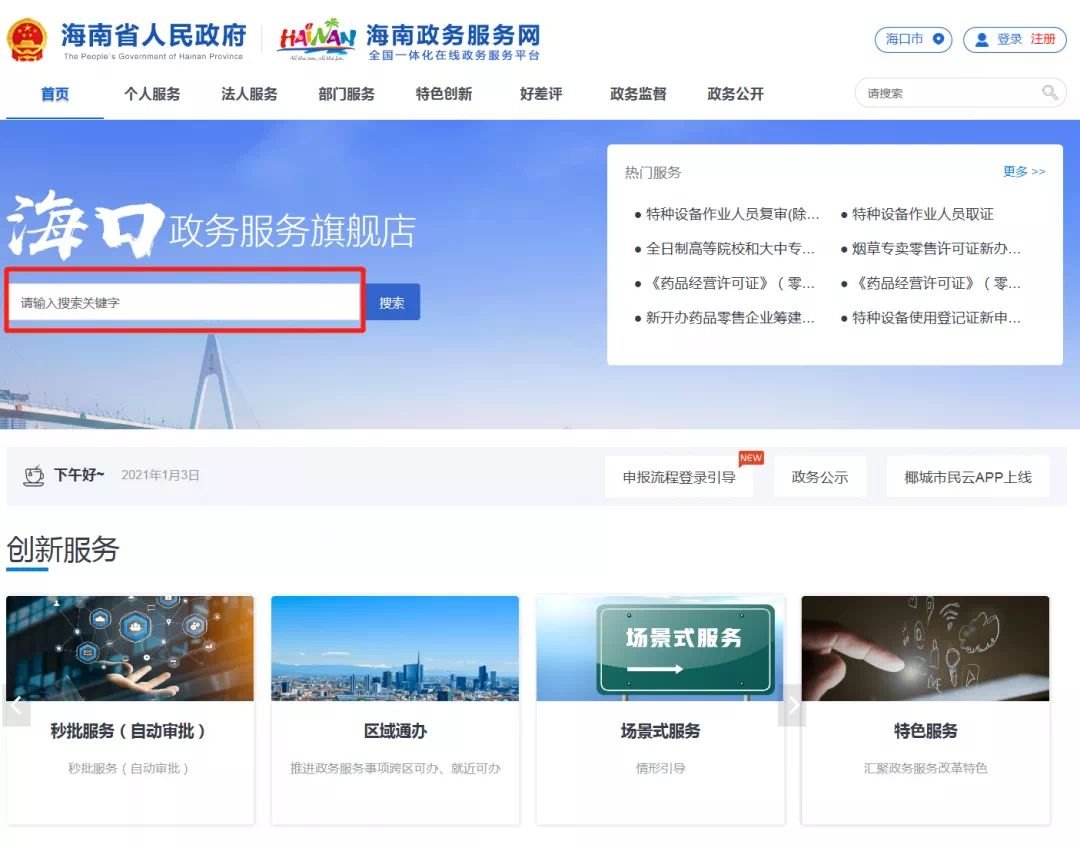Click the left carousel arrow in 创新服务
The width and height of the screenshot is (1080, 844).
16,704
